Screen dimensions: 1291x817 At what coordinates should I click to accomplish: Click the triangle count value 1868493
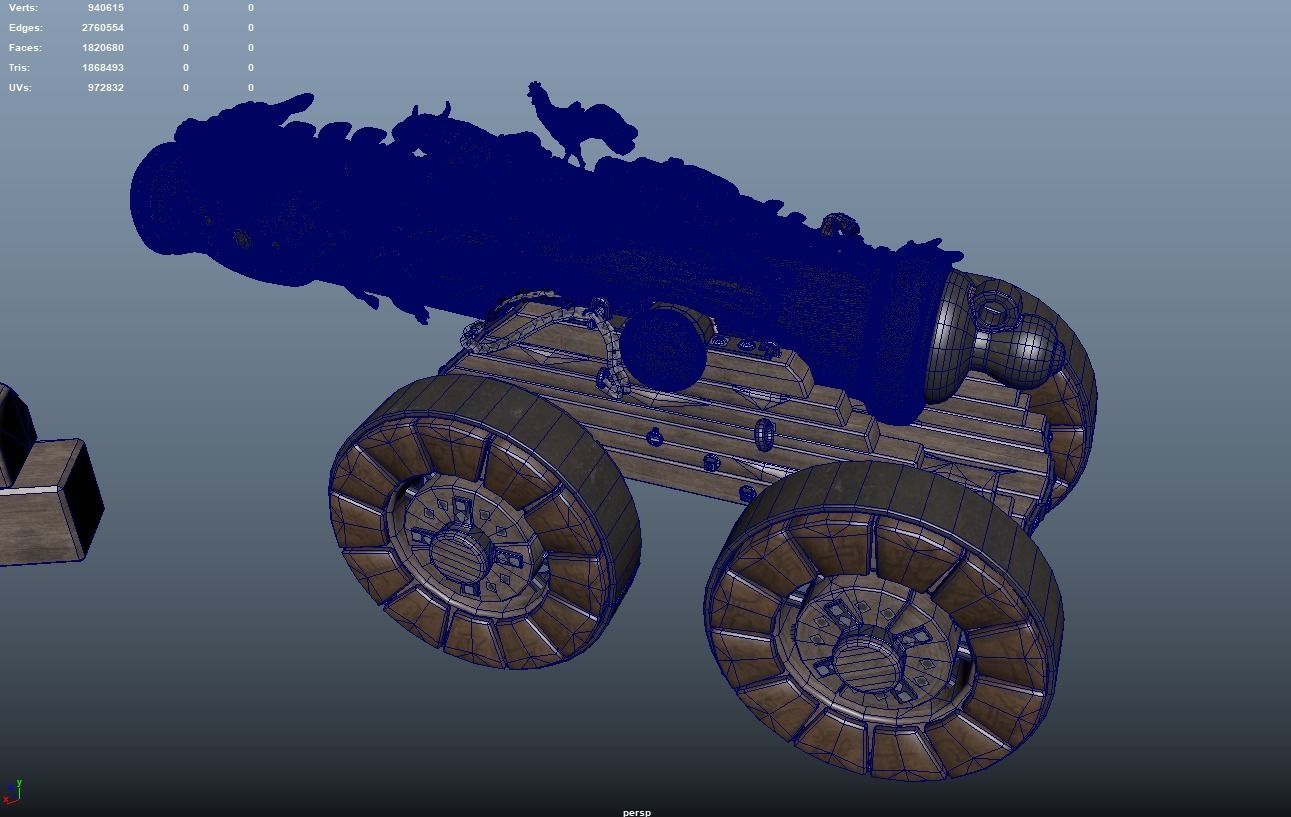103,68
